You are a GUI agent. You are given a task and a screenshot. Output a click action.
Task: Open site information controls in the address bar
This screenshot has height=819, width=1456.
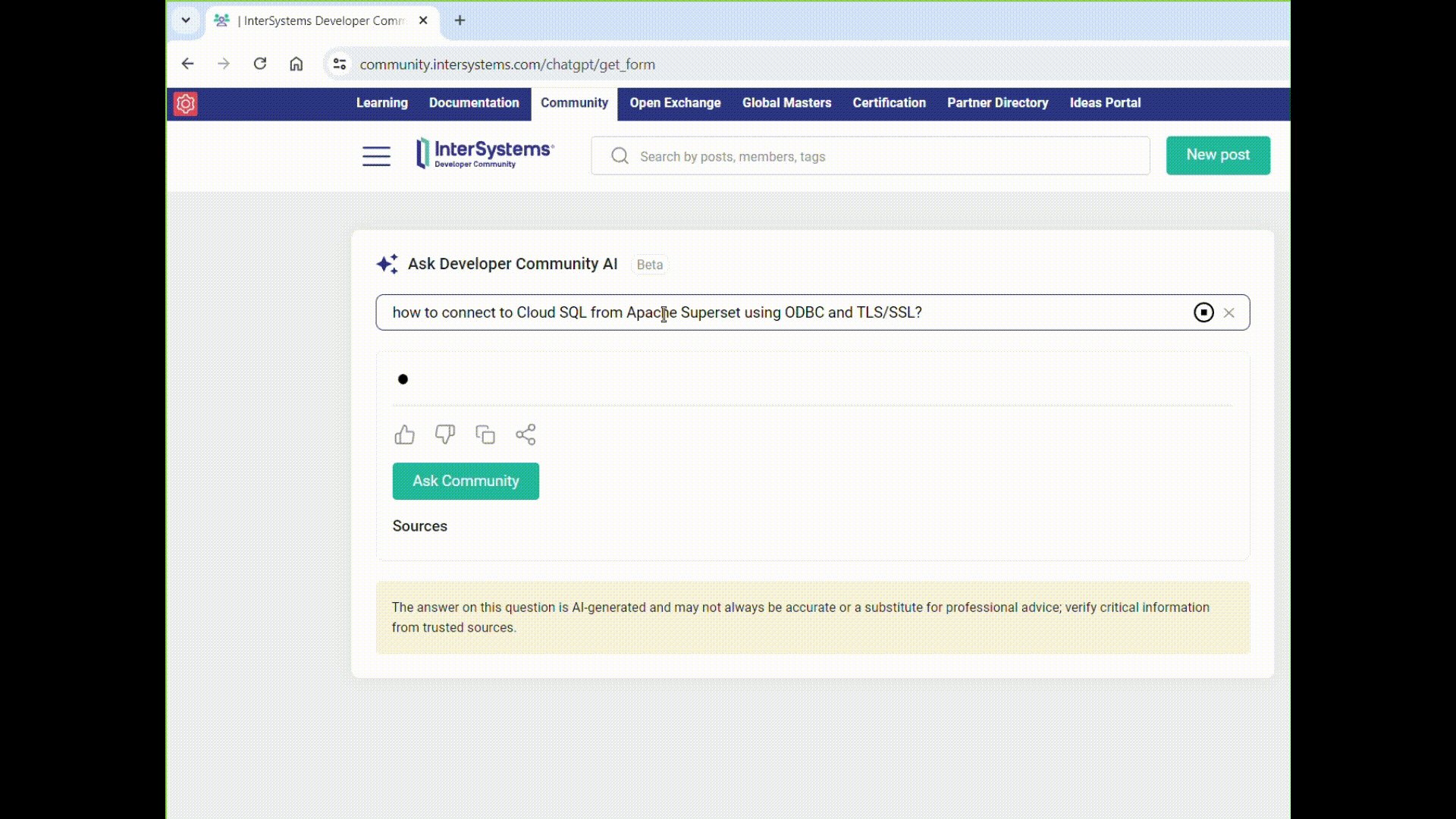339,64
